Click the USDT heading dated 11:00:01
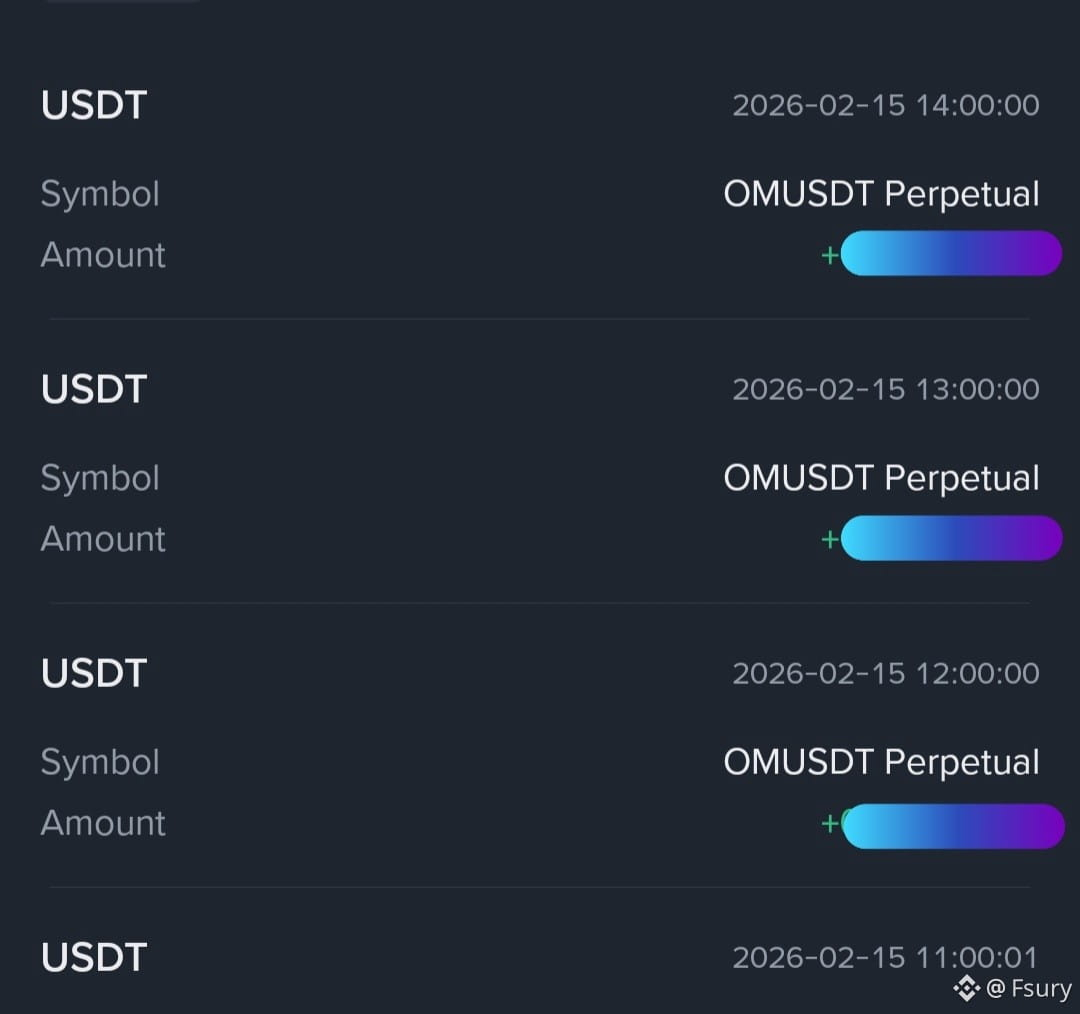The width and height of the screenshot is (1080, 1014). coord(94,958)
